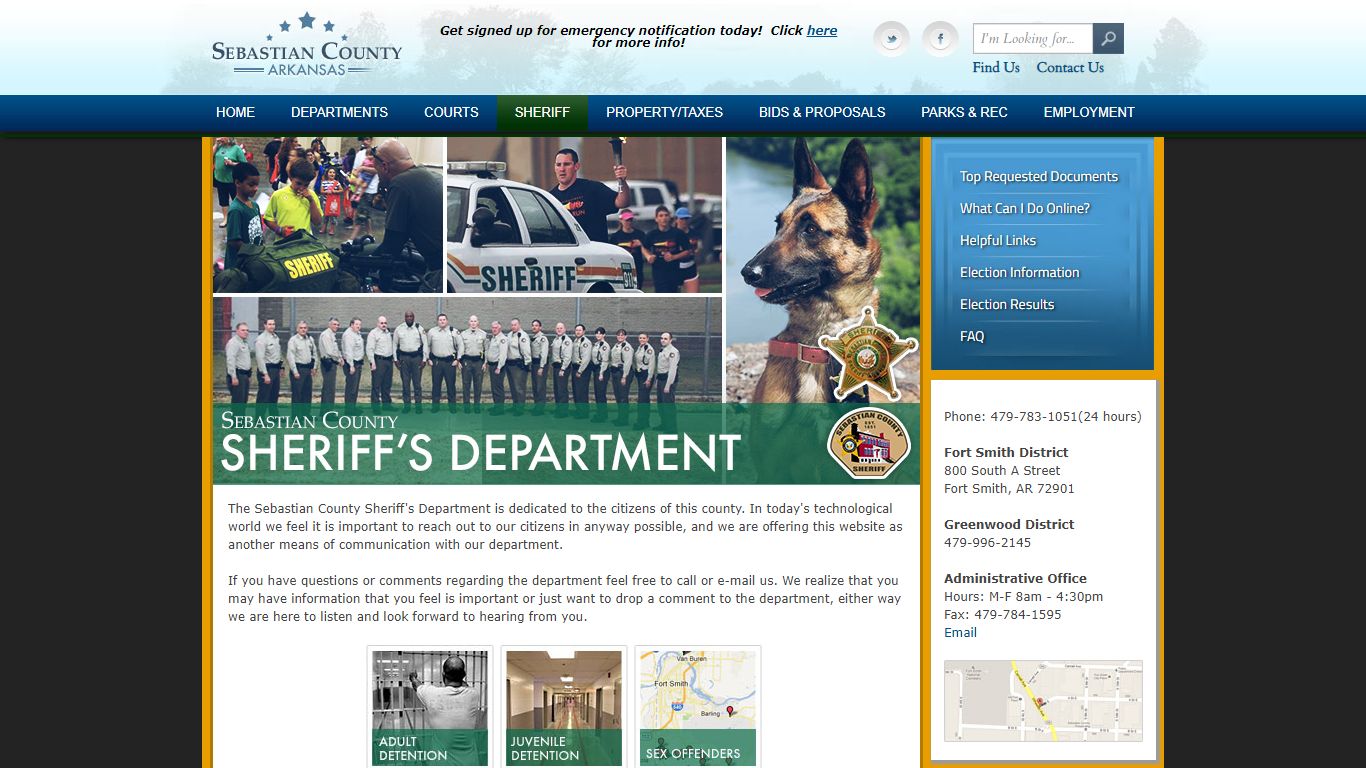Open the FAQ sidebar link
Screen dimensions: 1366x768
point(972,336)
